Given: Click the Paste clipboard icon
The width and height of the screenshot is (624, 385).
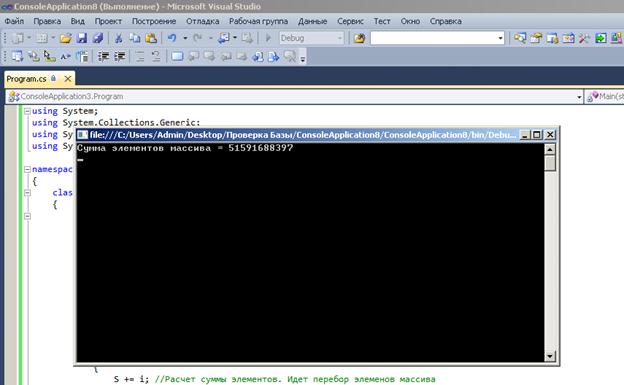Looking at the screenshot, I should pos(151,38).
